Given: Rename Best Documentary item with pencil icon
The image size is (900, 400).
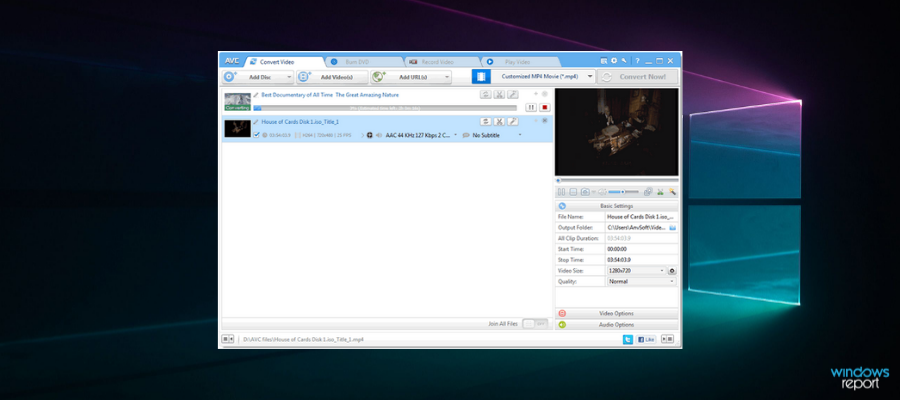Looking at the screenshot, I should point(256,95).
